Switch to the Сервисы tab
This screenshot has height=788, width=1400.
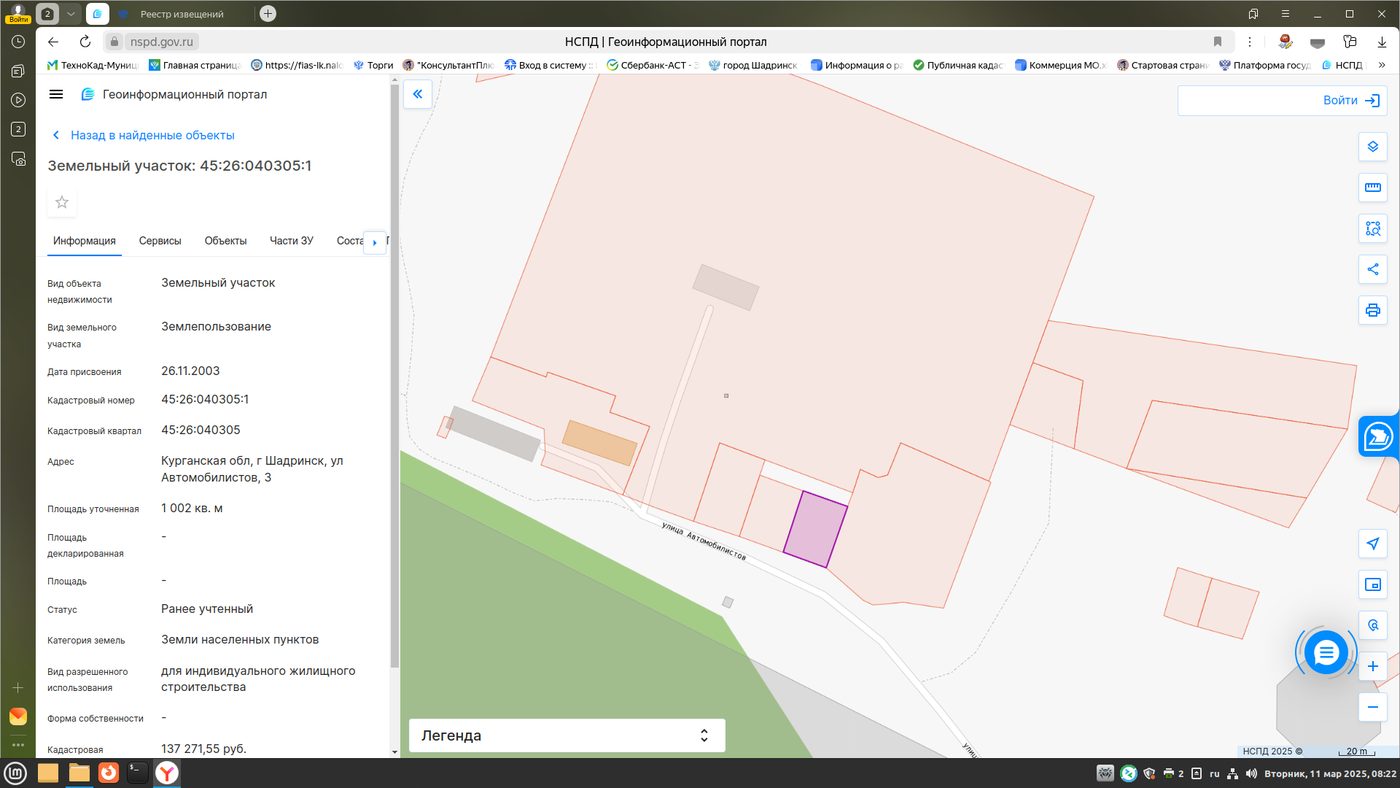(160, 241)
